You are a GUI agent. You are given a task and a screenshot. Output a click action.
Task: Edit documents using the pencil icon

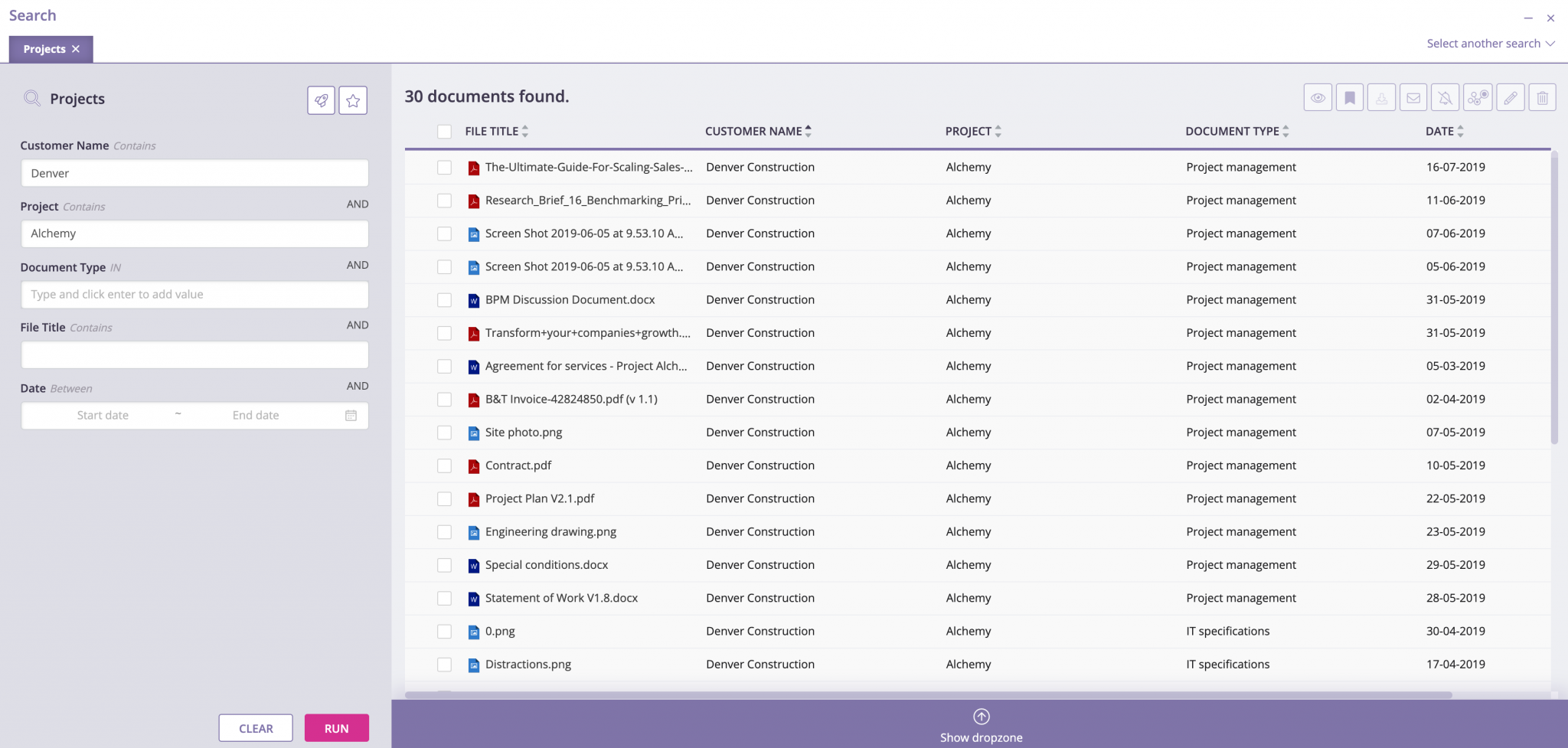(1511, 98)
